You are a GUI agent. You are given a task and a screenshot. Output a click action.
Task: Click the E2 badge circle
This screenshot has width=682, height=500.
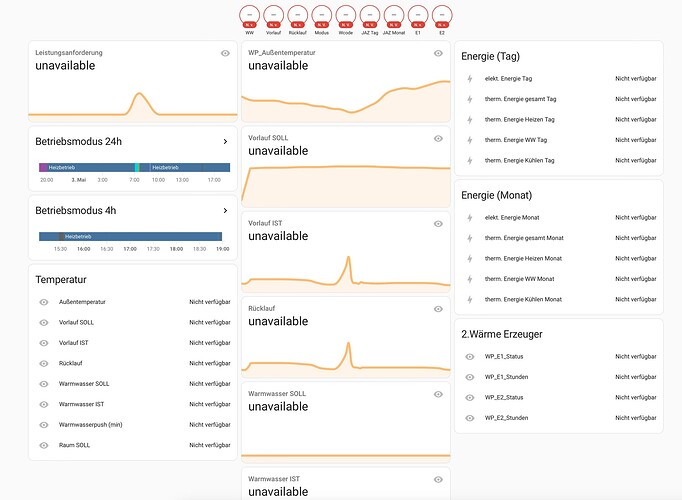(x=441, y=16)
